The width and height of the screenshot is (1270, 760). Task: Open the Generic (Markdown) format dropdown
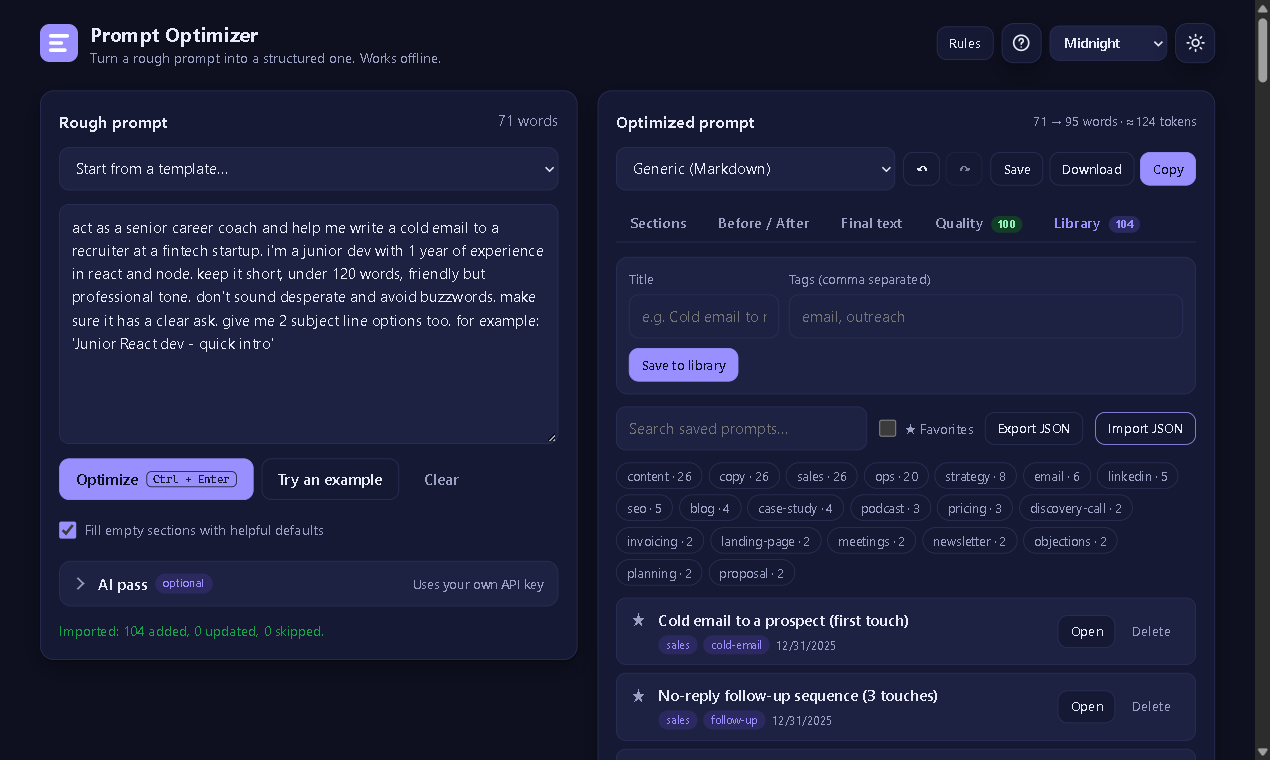755,169
